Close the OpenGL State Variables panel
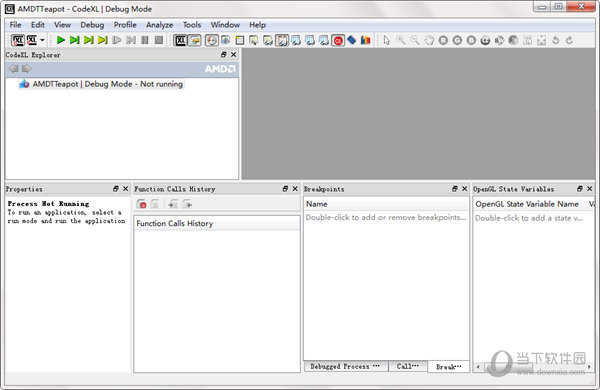Viewport: 600px width, 390px height. click(590, 189)
